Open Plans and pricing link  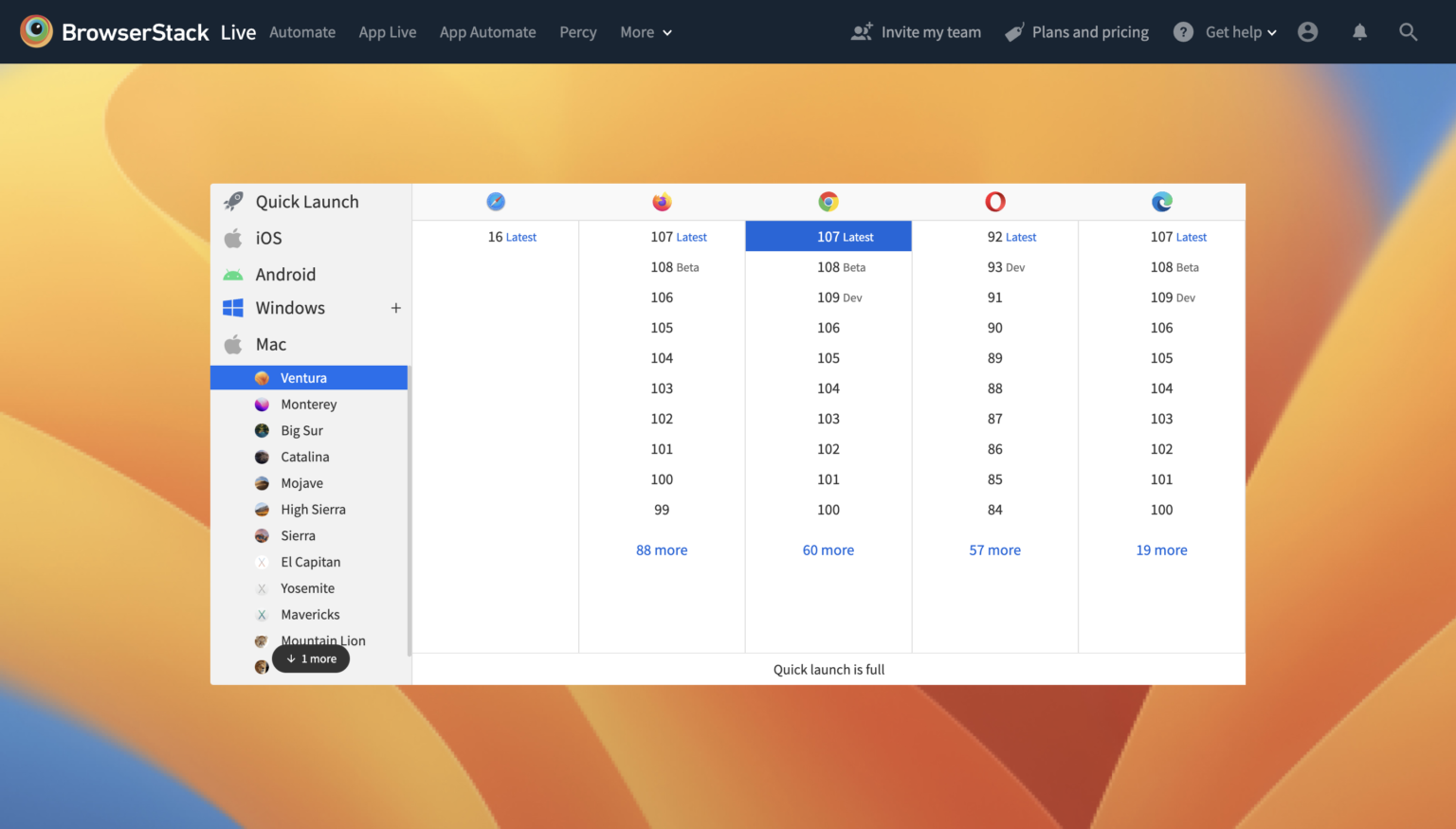click(x=1077, y=32)
